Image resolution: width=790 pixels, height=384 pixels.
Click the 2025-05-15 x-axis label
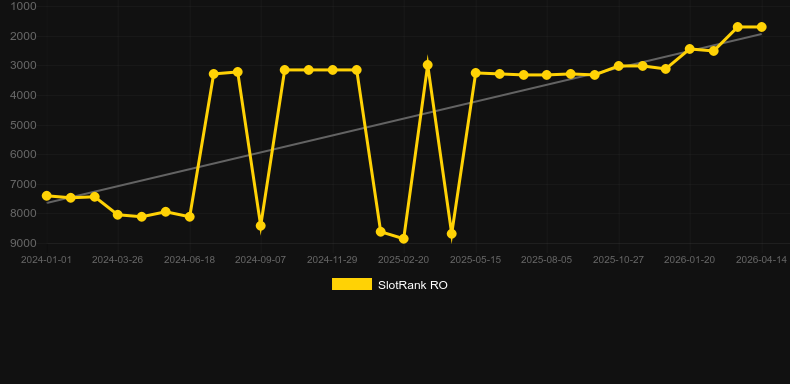point(475,260)
